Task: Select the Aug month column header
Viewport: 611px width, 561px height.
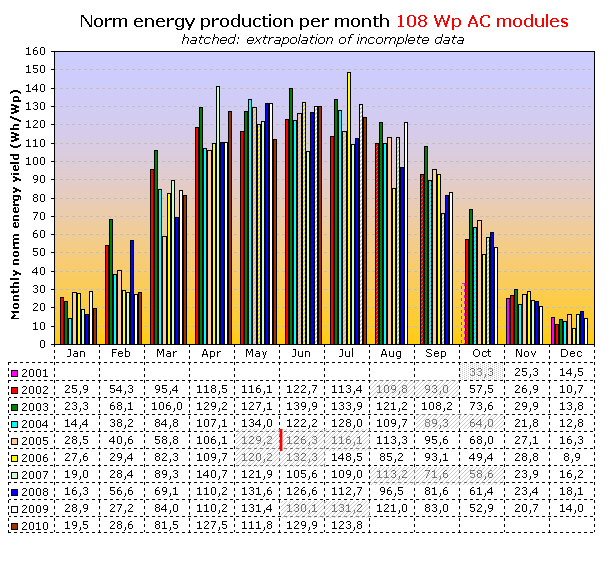Action: (x=391, y=353)
